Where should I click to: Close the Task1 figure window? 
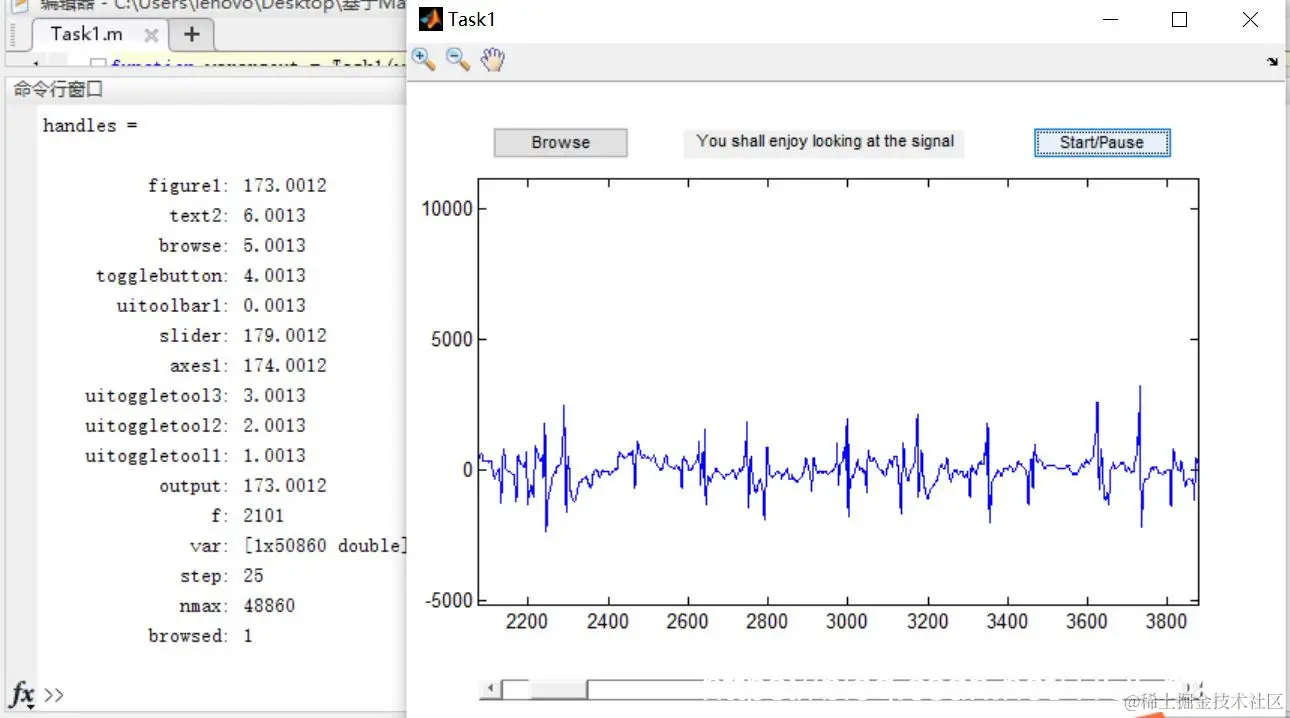tap(1250, 19)
